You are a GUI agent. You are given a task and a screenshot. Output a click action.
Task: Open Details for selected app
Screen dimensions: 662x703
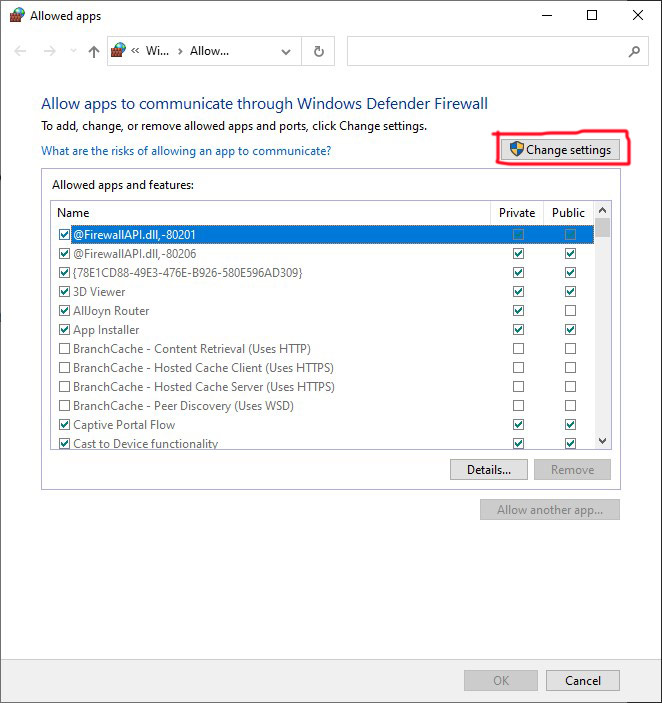[x=489, y=469]
